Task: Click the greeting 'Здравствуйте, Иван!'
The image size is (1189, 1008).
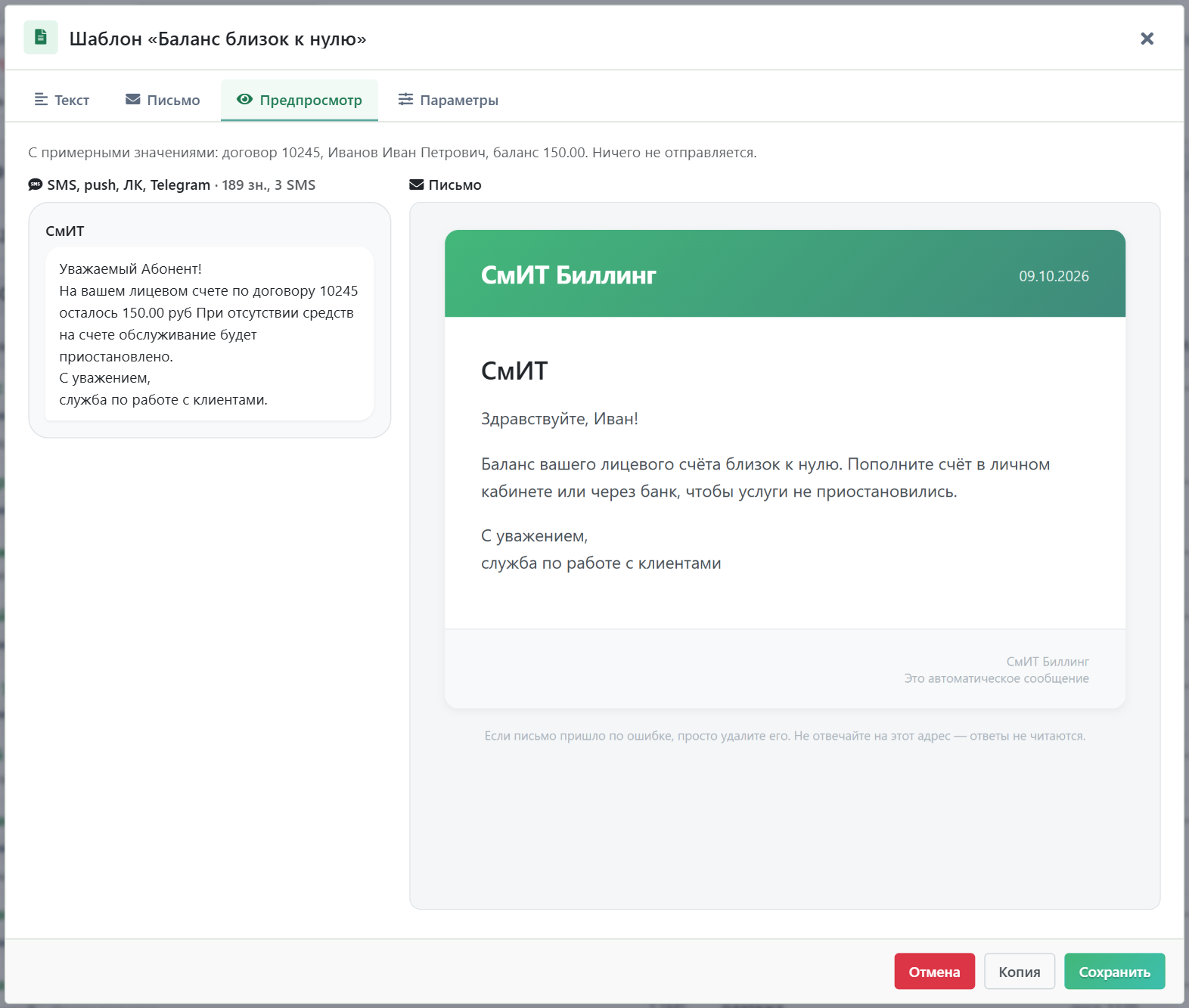Action: coord(560,419)
